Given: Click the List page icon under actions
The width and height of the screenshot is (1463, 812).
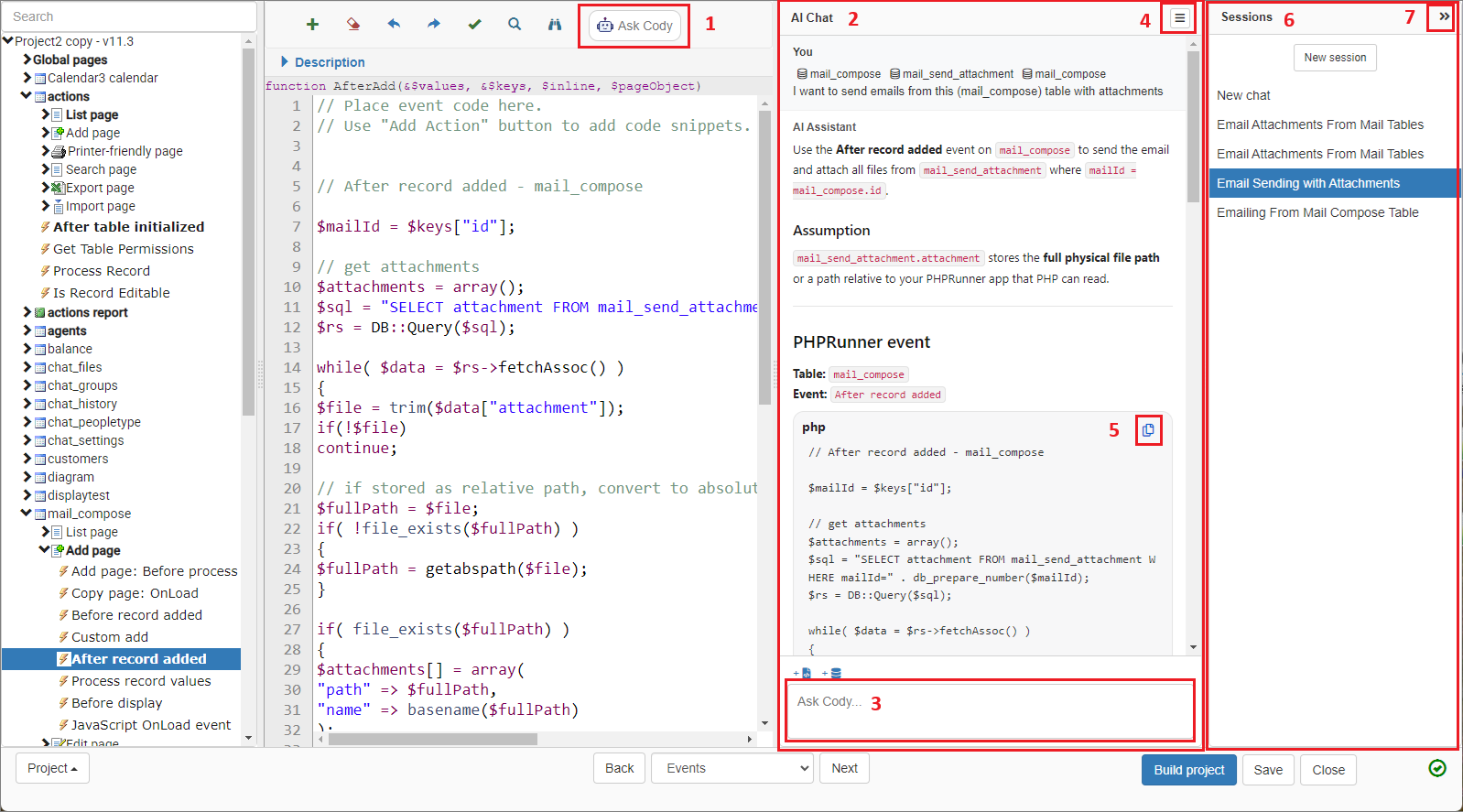Looking at the screenshot, I should click(x=58, y=114).
